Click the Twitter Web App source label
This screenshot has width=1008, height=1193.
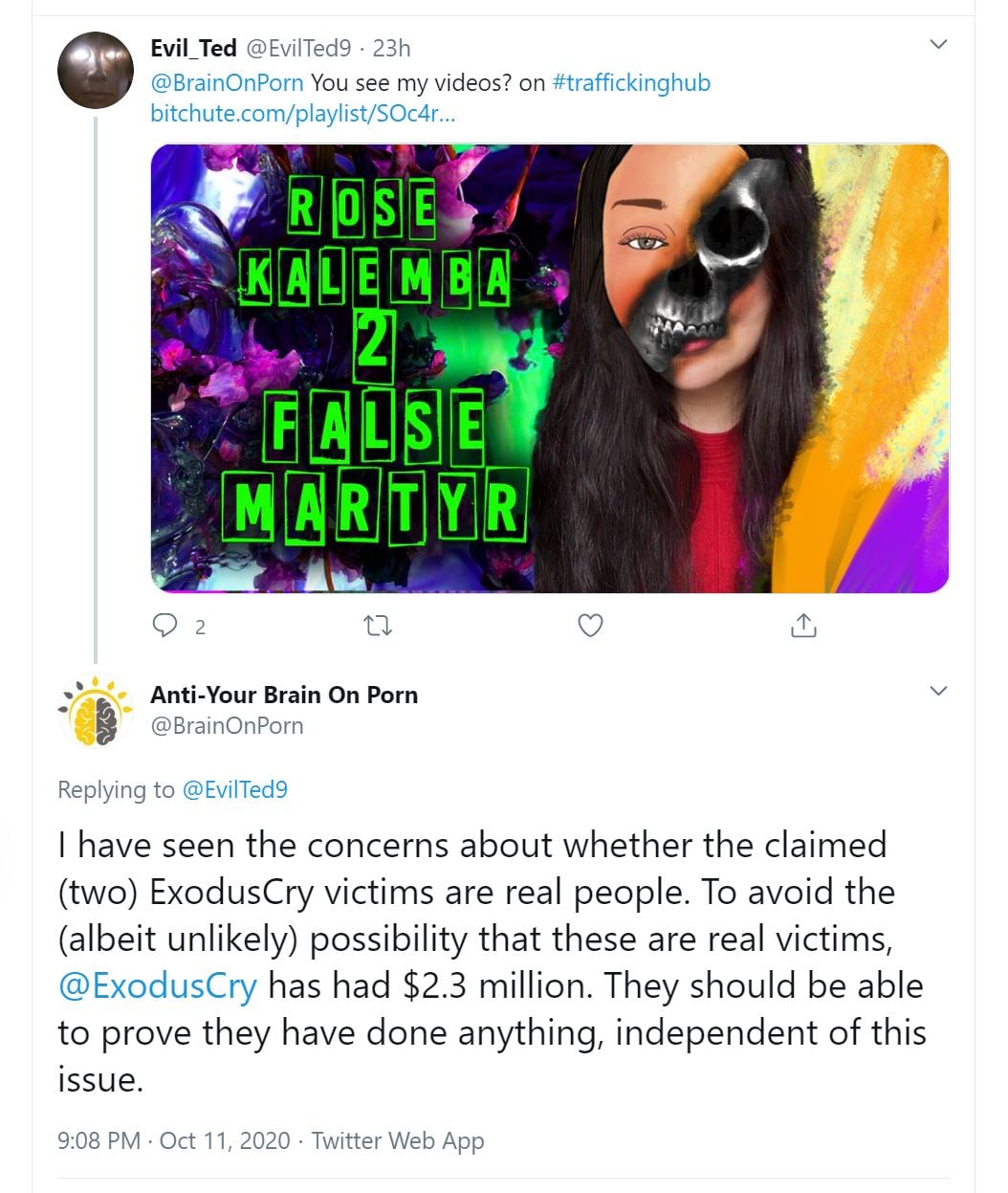(x=398, y=1140)
